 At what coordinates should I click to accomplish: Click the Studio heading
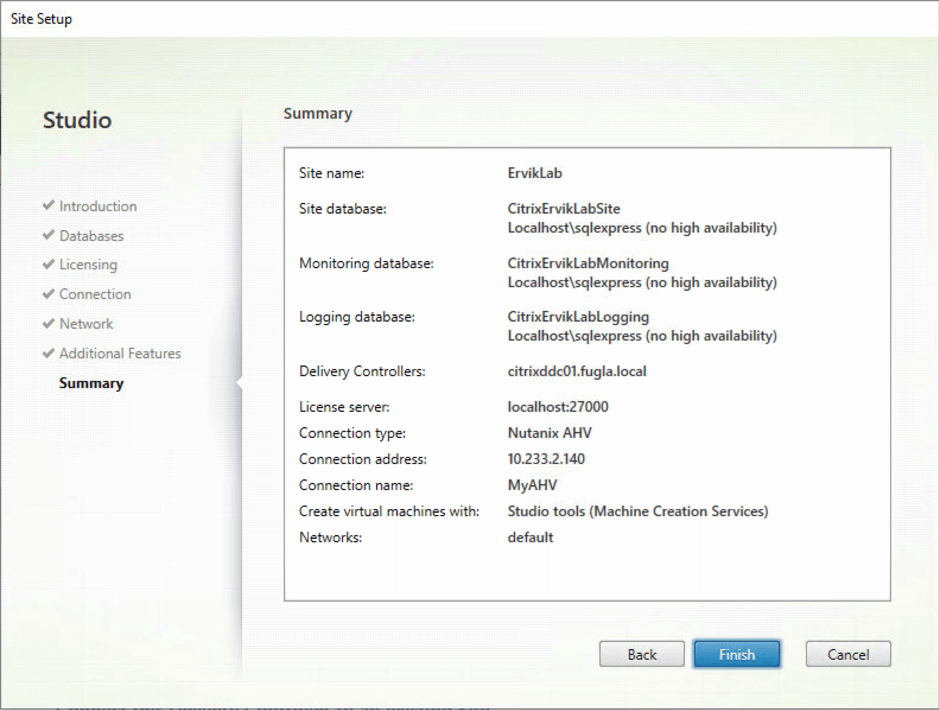point(77,120)
